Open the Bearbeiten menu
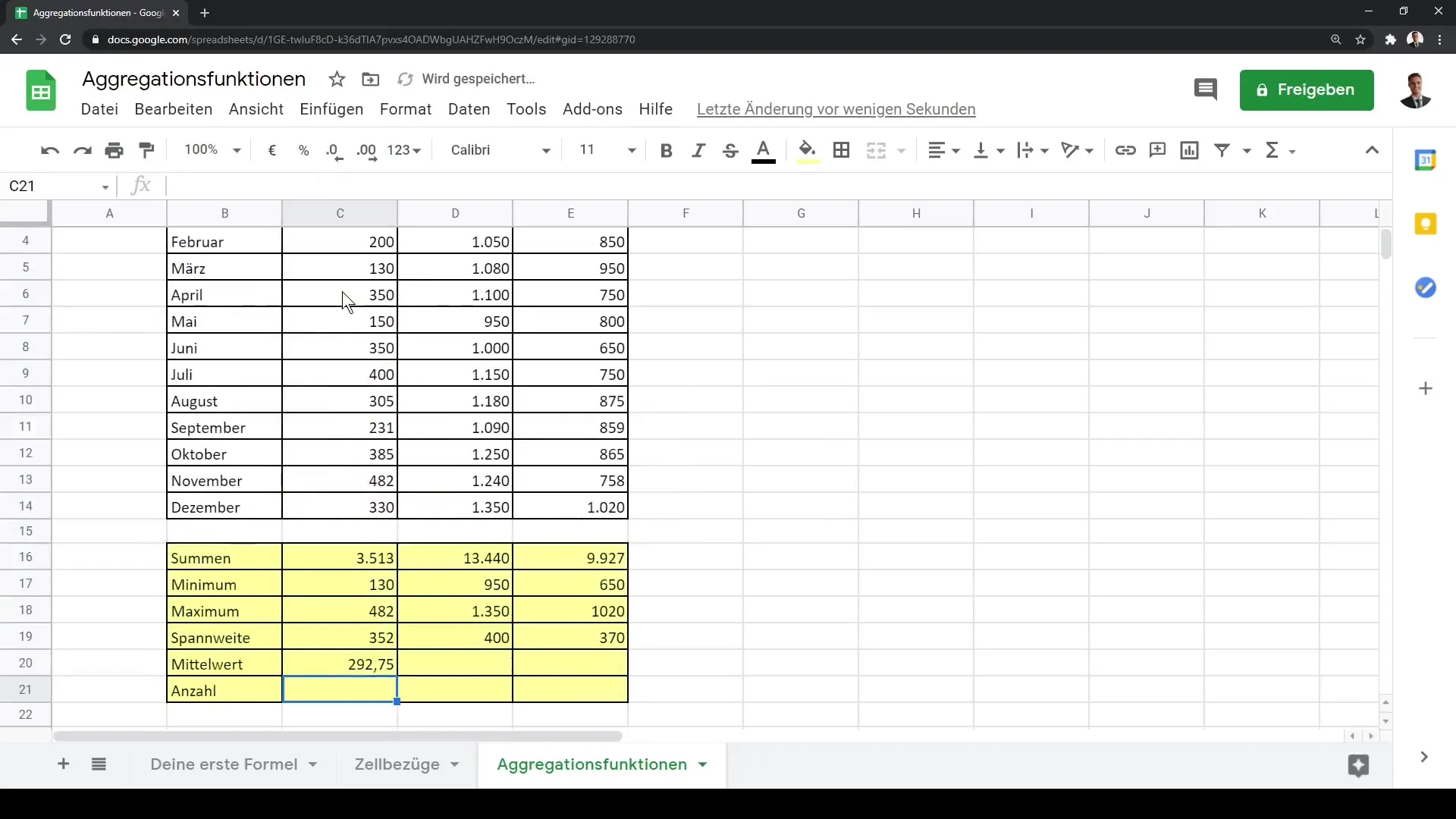The width and height of the screenshot is (1456, 819). pos(173,109)
